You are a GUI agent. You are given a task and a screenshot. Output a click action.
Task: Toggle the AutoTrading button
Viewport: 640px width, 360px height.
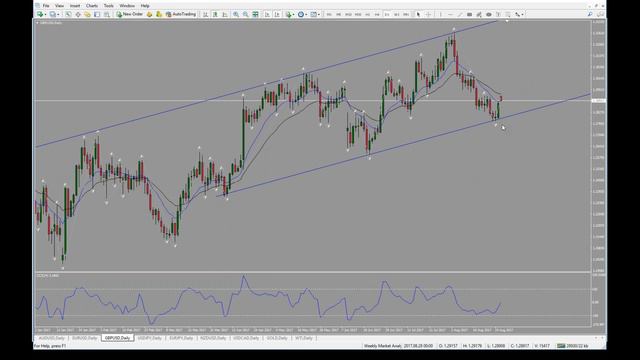coord(181,14)
